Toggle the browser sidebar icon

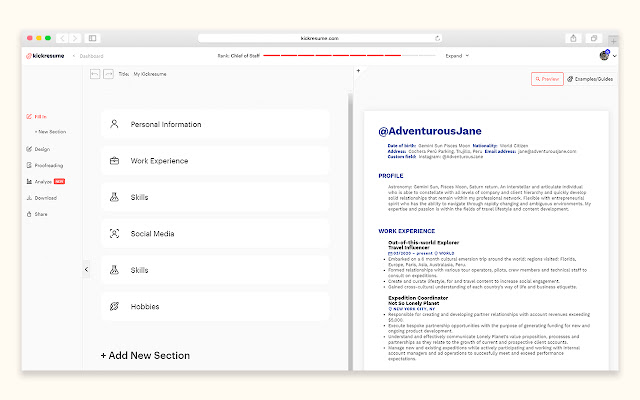92,38
